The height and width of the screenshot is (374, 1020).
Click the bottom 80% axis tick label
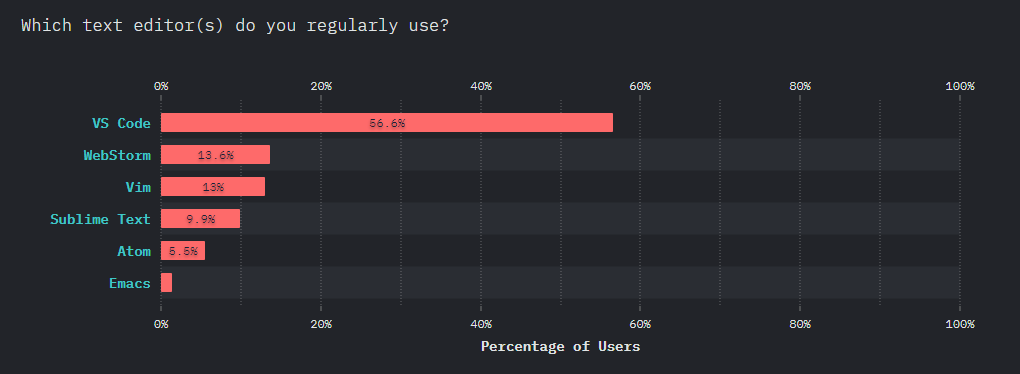click(x=800, y=324)
